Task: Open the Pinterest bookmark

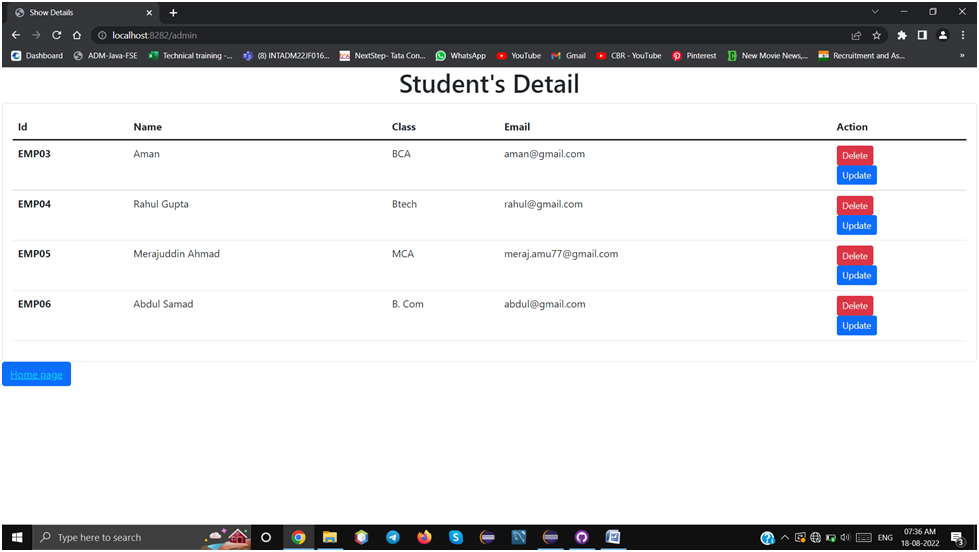Action: pos(694,56)
